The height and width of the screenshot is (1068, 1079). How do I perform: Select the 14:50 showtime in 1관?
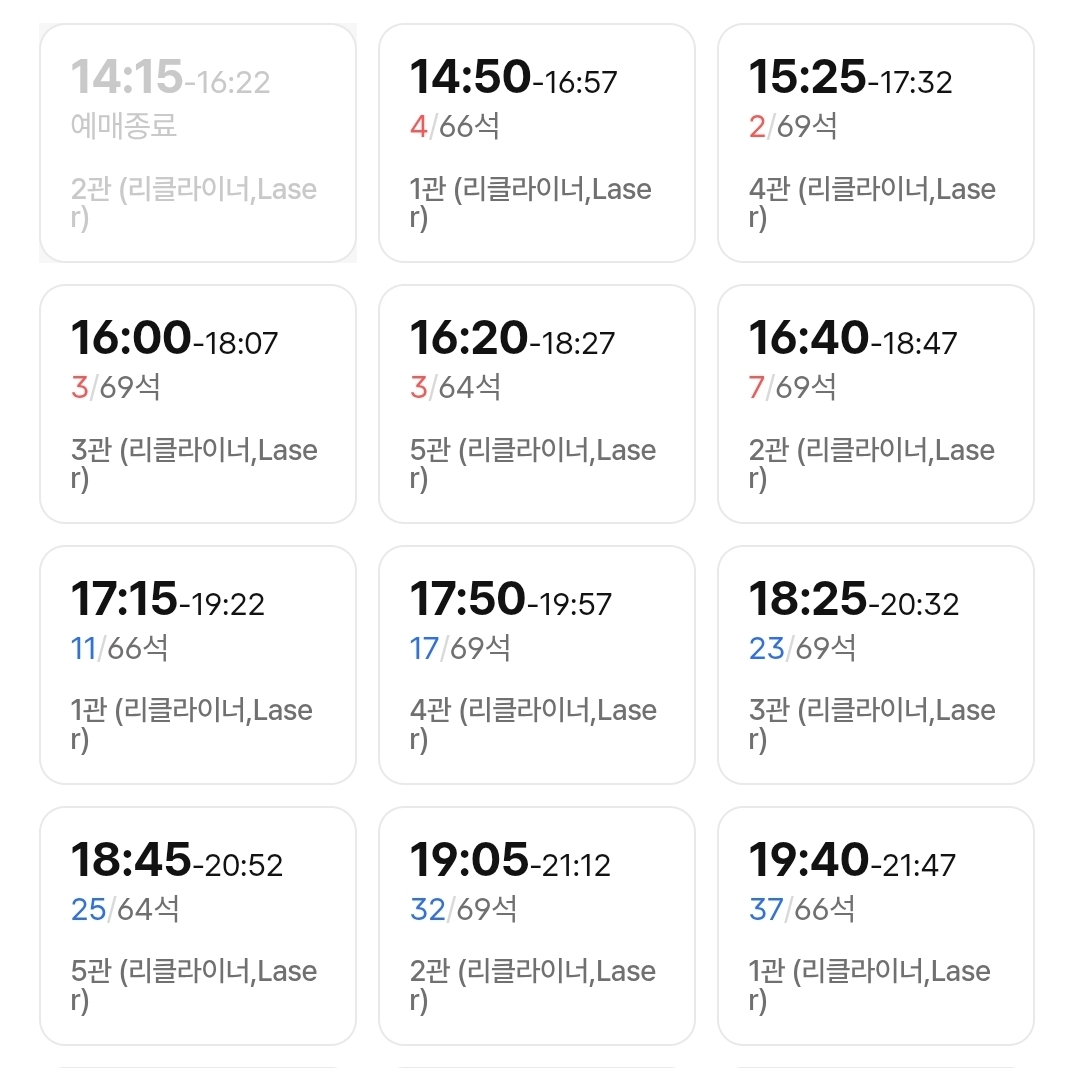tap(537, 143)
